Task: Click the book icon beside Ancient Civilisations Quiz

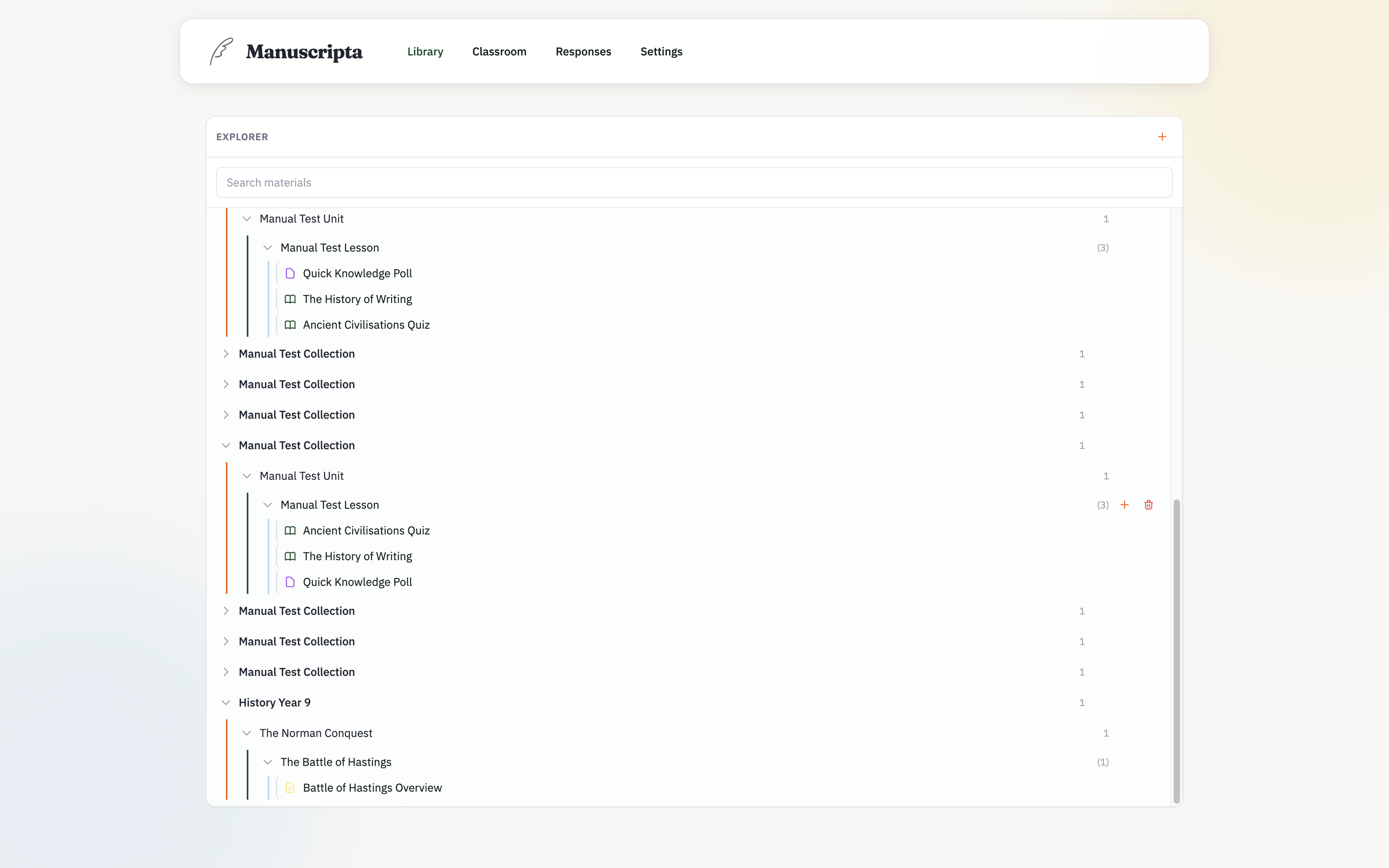Action: [291, 324]
